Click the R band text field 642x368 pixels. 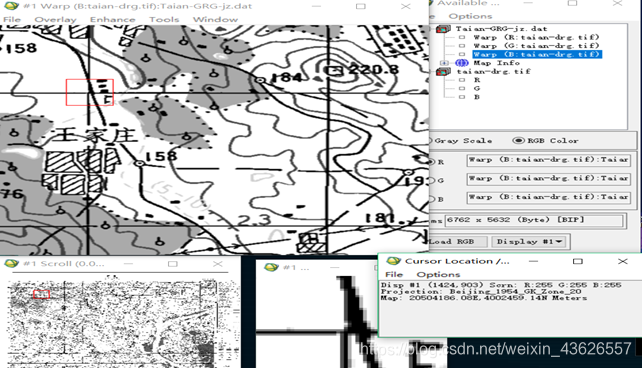[548, 160]
